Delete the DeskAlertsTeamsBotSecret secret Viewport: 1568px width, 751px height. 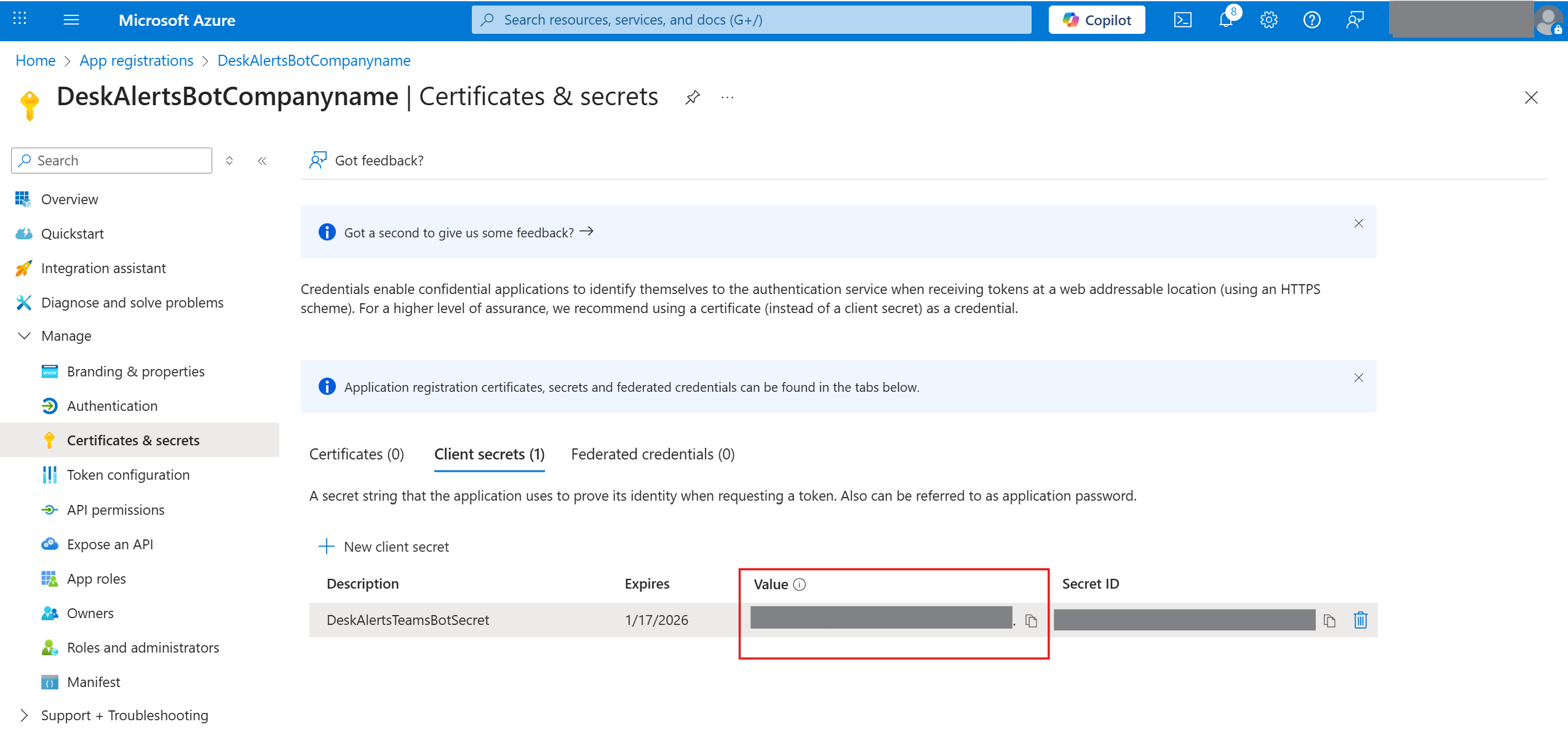pyautogui.click(x=1360, y=620)
